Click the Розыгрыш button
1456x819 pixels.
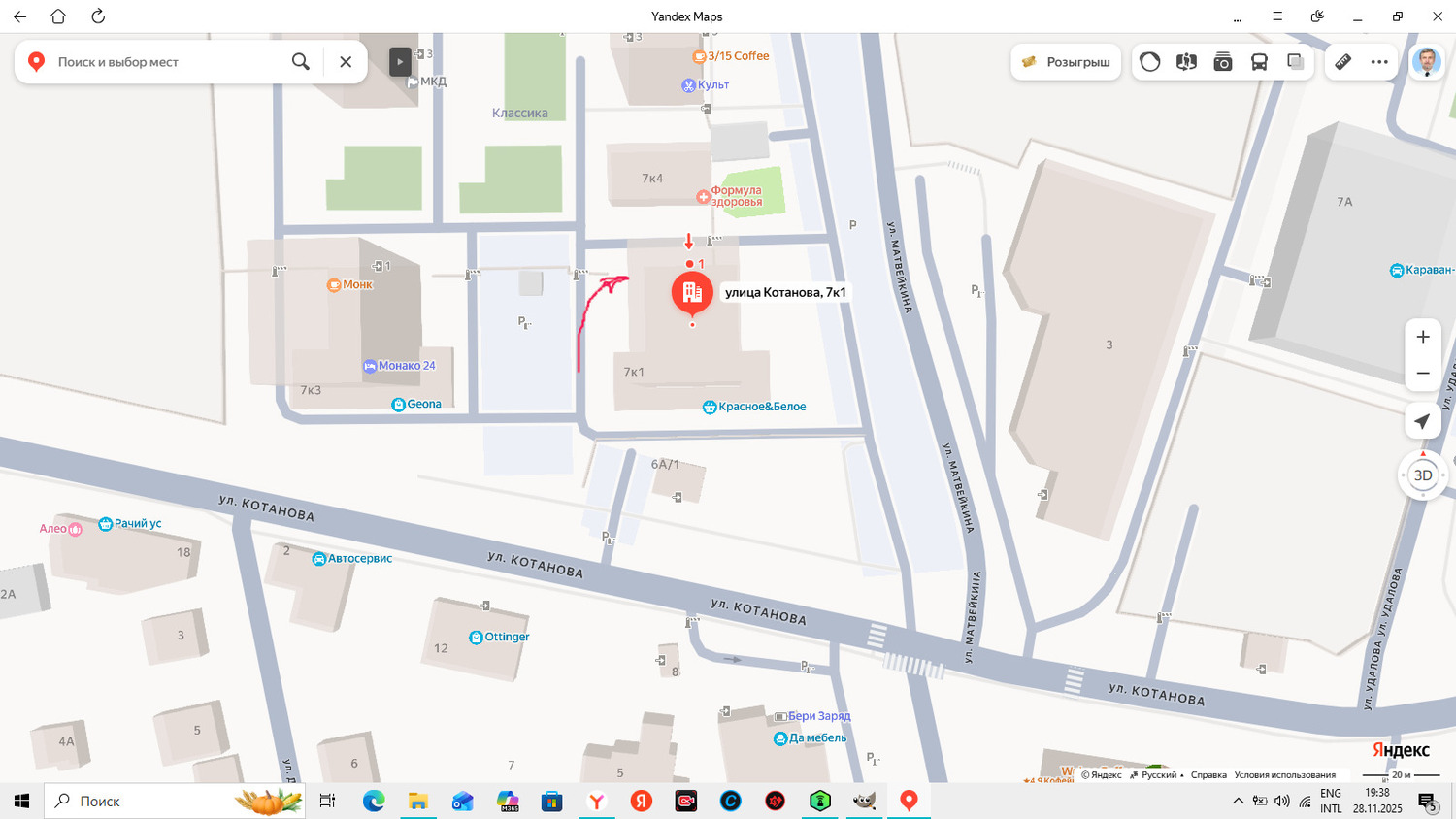pos(1066,62)
